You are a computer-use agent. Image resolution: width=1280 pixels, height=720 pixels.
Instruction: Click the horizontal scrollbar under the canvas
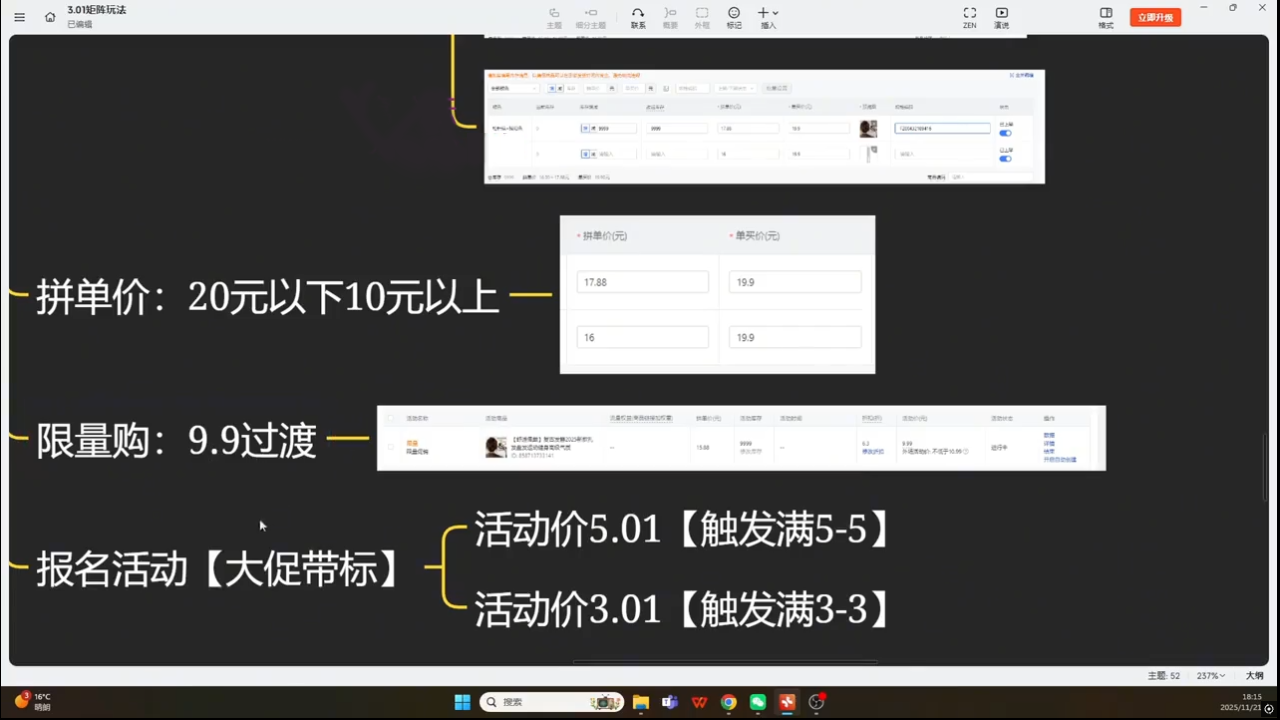pyautogui.click(x=725, y=662)
